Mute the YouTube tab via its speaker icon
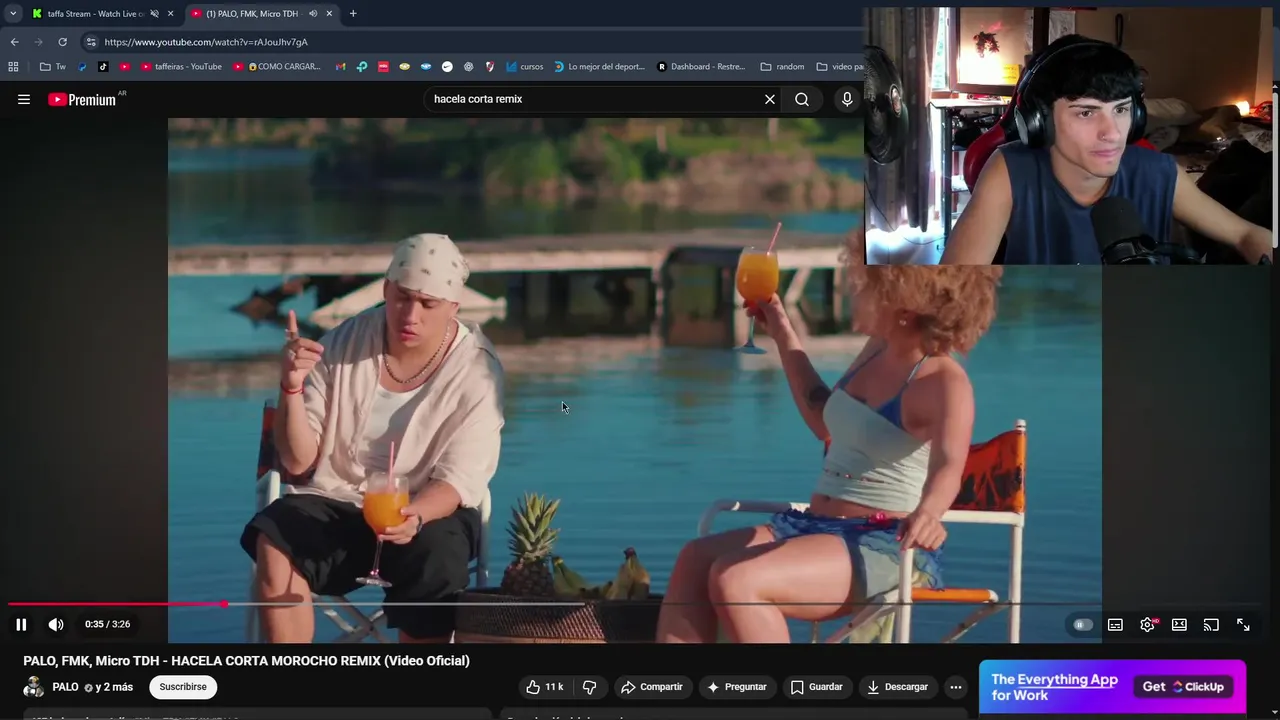This screenshot has width=1280, height=720. click(313, 14)
